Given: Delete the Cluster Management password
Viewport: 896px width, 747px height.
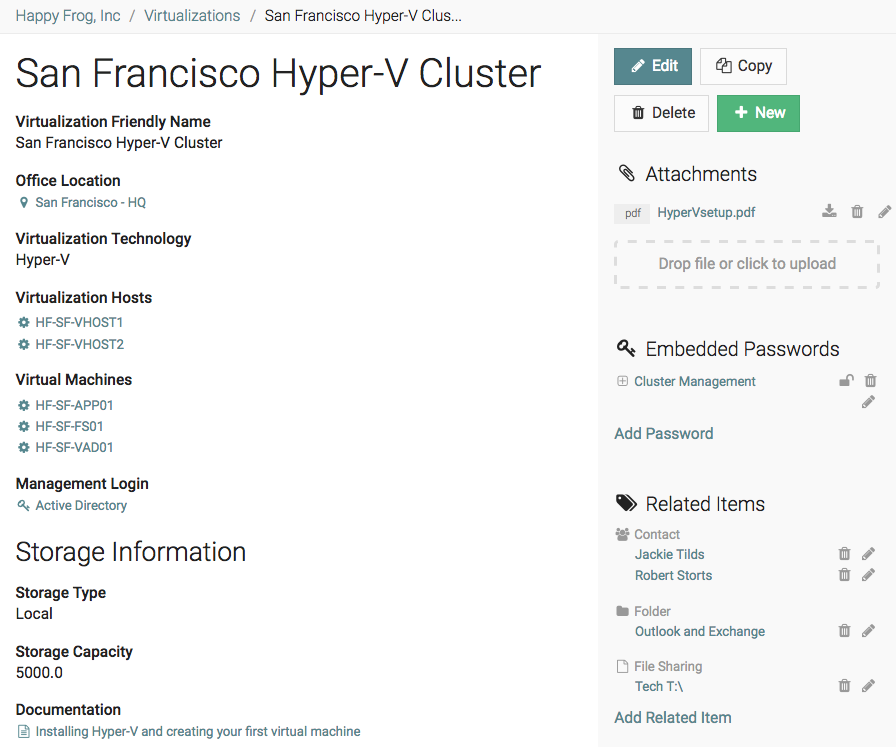Looking at the screenshot, I should tap(870, 381).
